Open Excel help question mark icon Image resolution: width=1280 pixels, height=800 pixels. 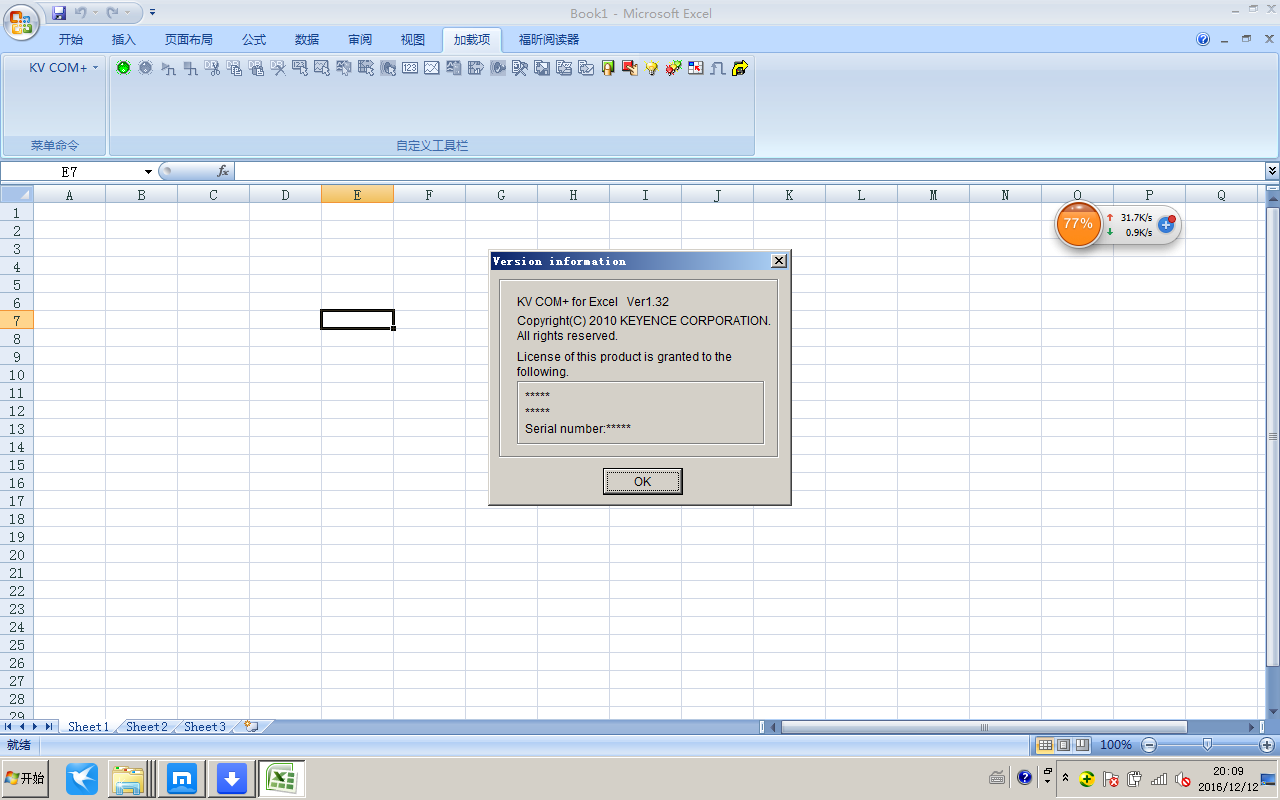point(1203,39)
